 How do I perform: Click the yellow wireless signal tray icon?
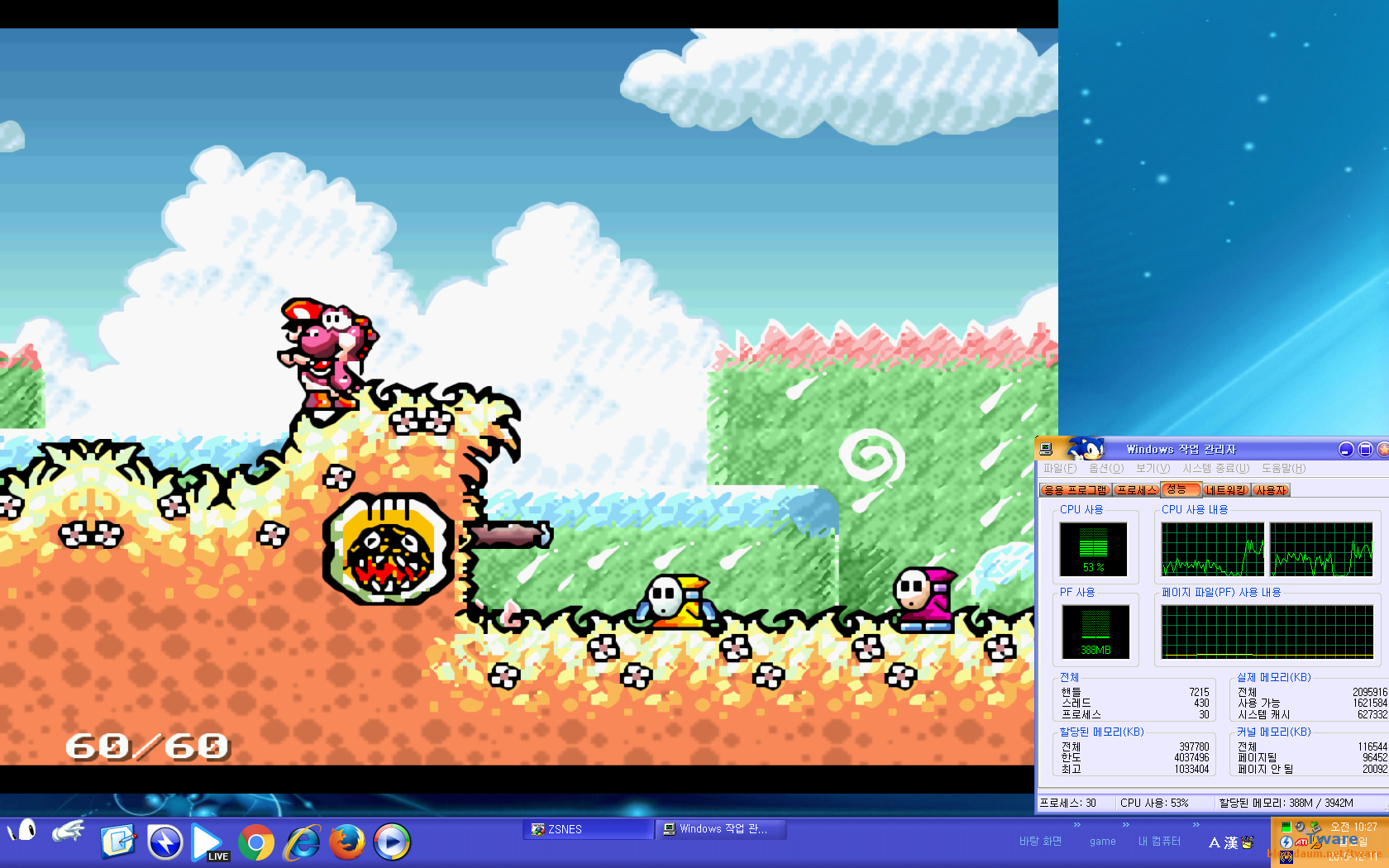(1286, 857)
